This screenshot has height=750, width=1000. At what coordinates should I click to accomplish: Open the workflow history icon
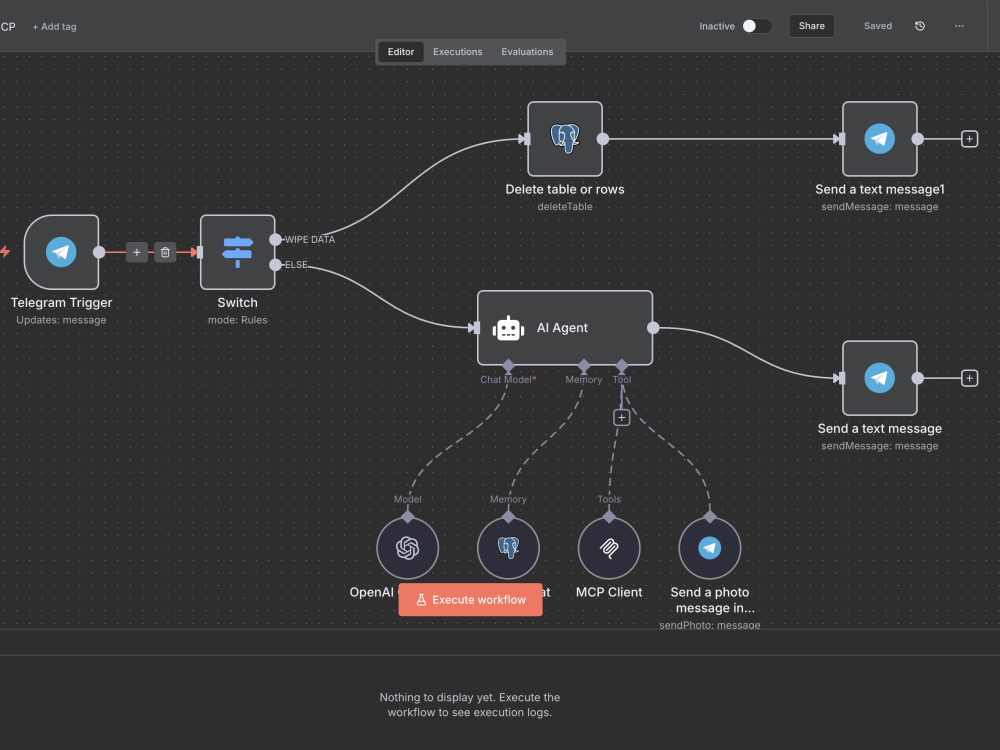point(920,26)
